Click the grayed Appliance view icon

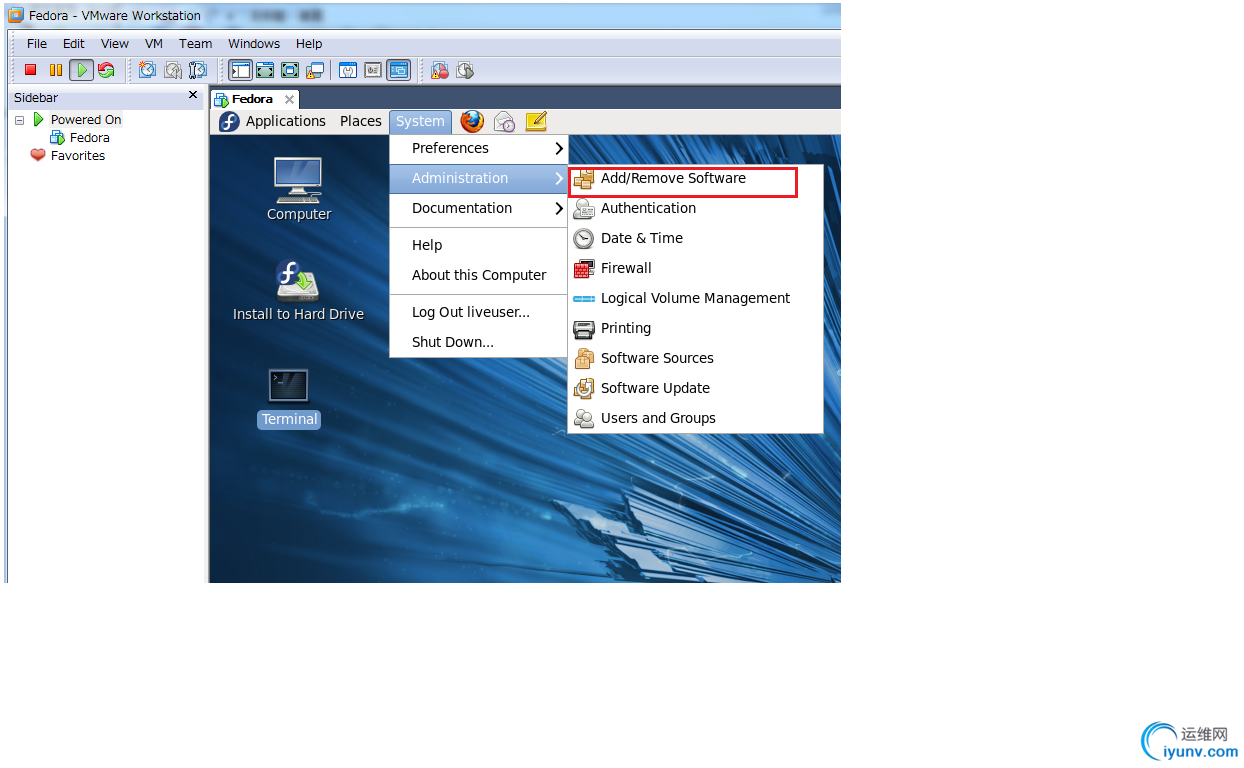click(x=373, y=70)
